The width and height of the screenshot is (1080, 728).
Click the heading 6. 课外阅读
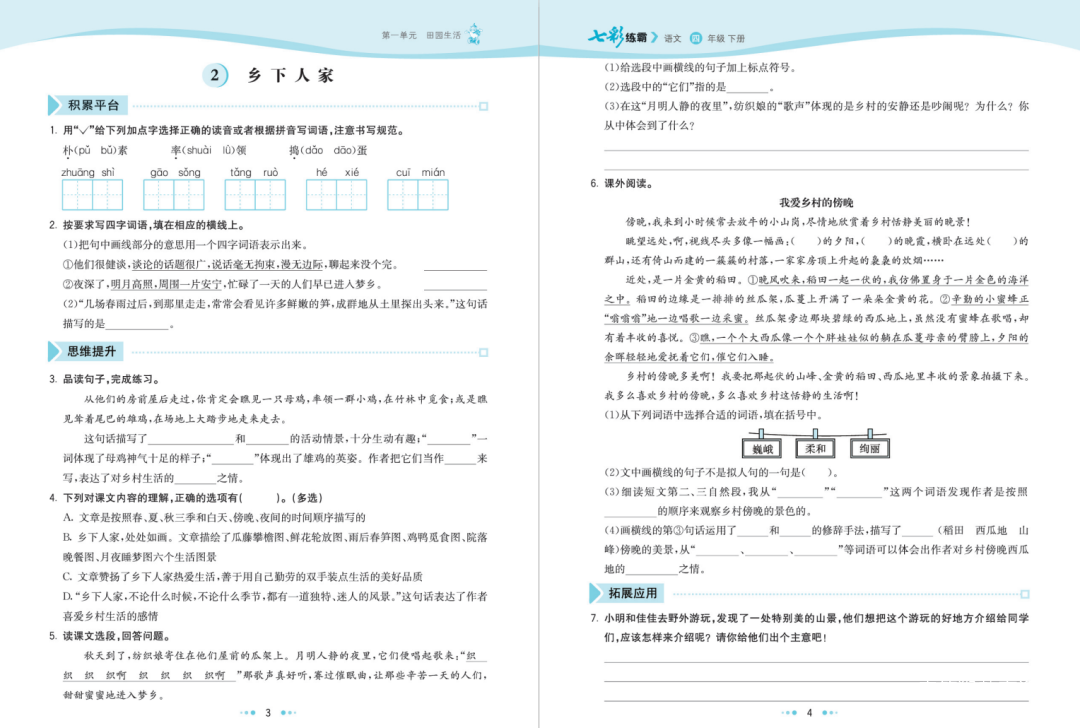pyautogui.click(x=622, y=183)
